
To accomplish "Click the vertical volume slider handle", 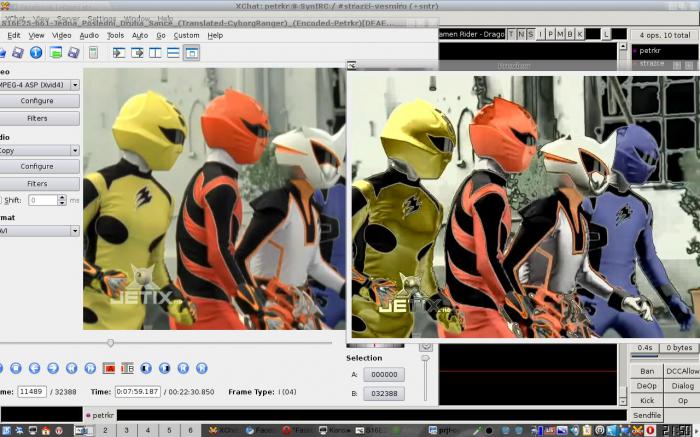I will (425, 358).
